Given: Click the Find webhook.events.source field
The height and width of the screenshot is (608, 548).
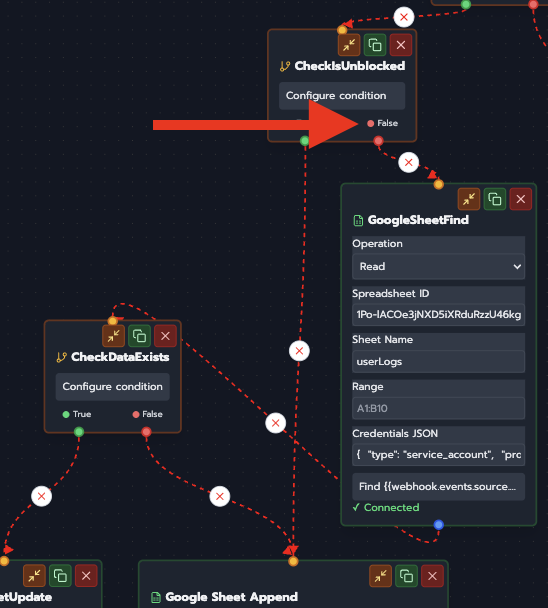Looking at the screenshot, I should [x=438, y=487].
